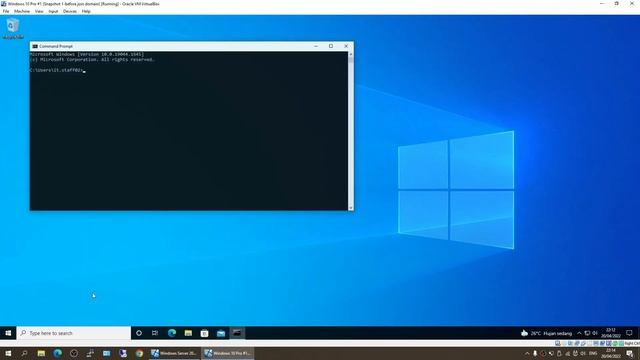
Task: Click the guest volume tray icon
Action: coord(595,333)
